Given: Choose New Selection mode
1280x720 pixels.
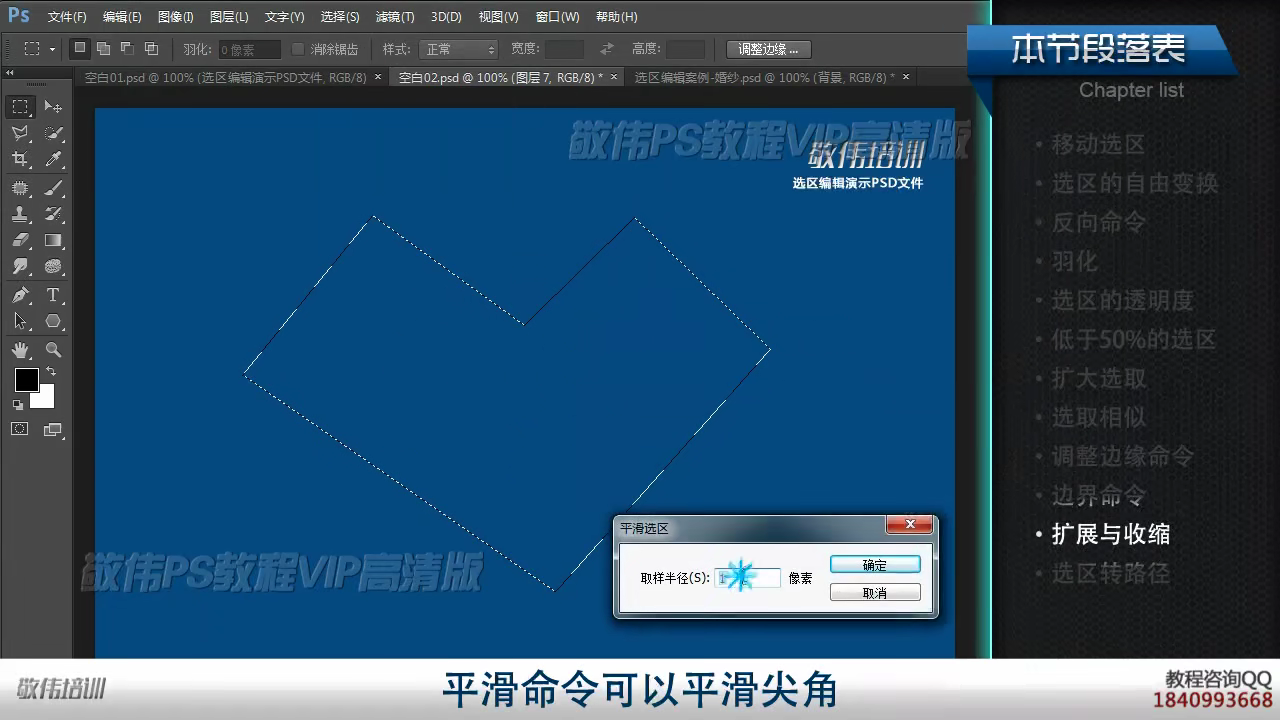Looking at the screenshot, I should click(x=80, y=48).
